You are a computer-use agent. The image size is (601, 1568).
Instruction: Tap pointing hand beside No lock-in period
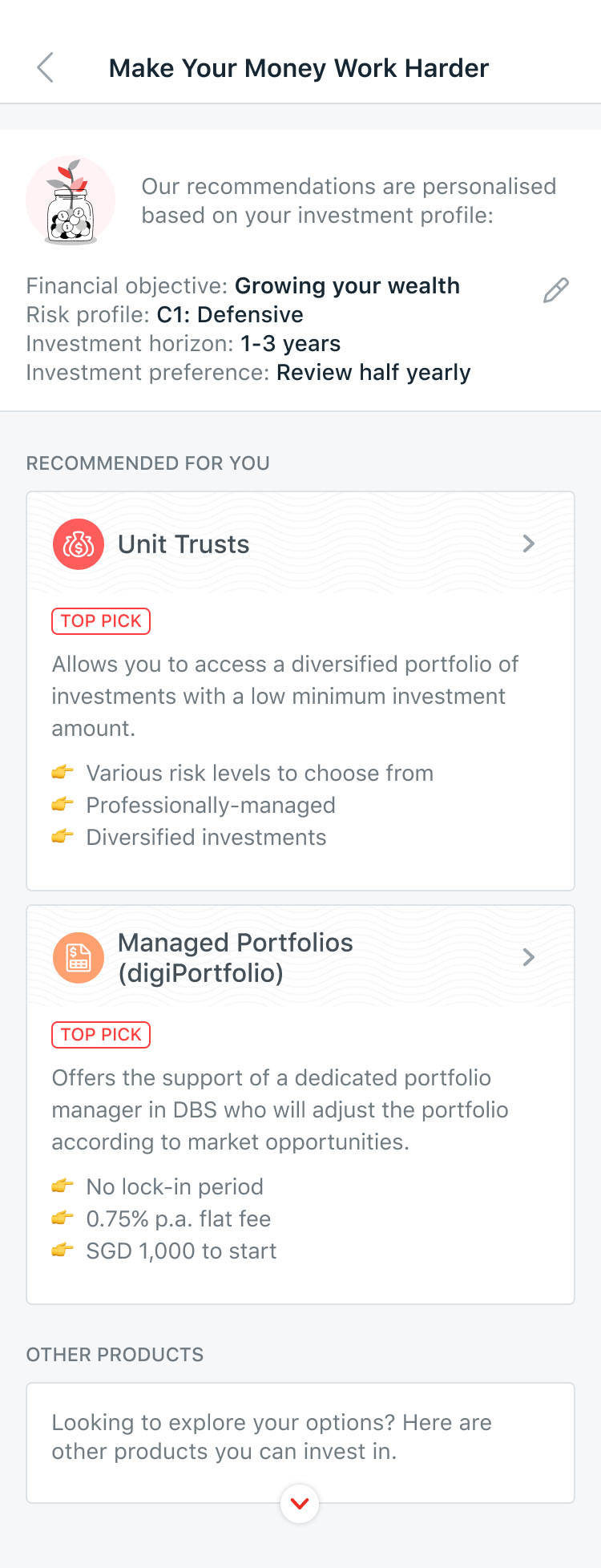[x=63, y=1186]
